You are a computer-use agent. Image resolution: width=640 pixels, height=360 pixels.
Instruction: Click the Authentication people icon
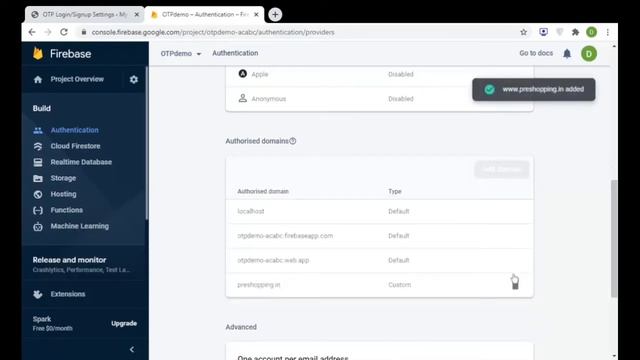(x=38, y=130)
